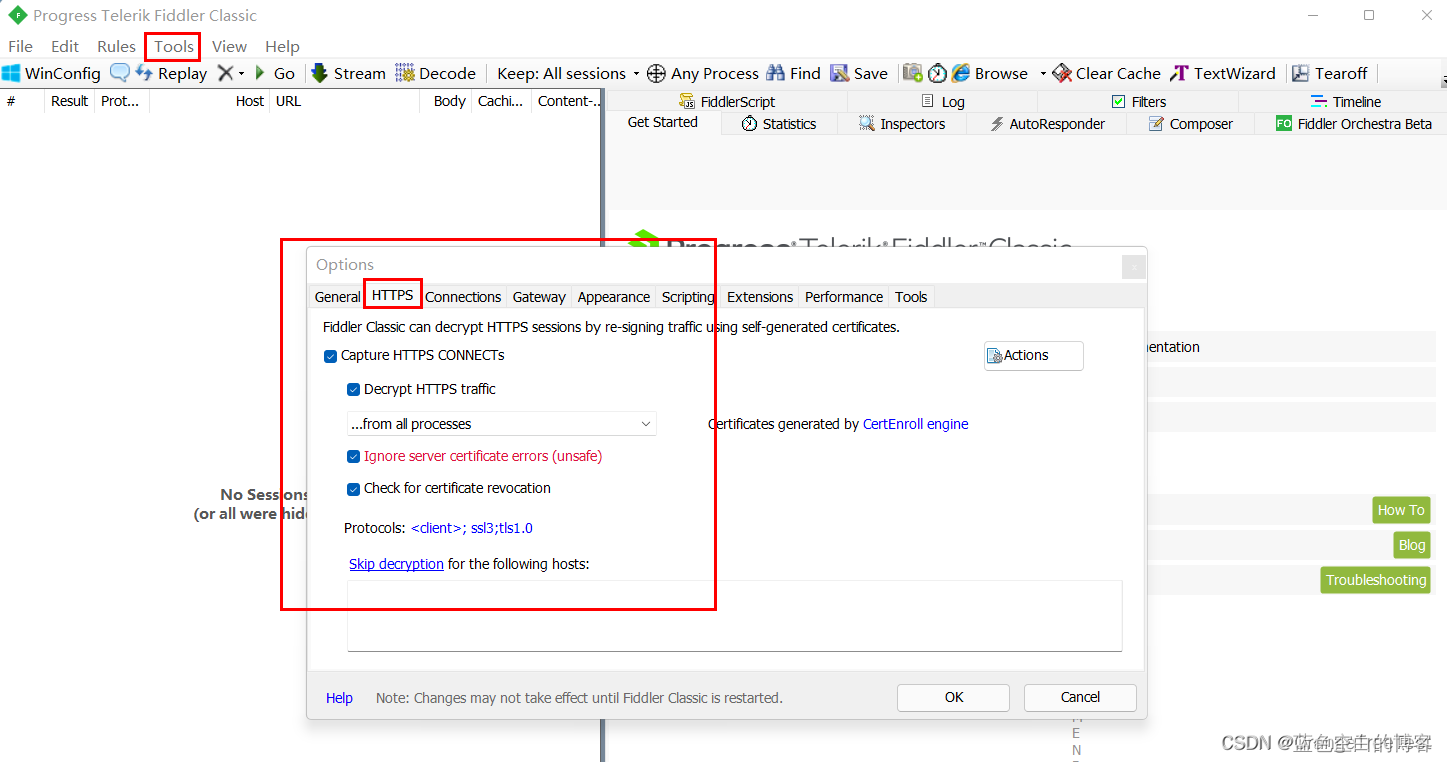Open the '...from all processes' dropdown
Viewport: 1447px width, 762px height.
[x=646, y=423]
